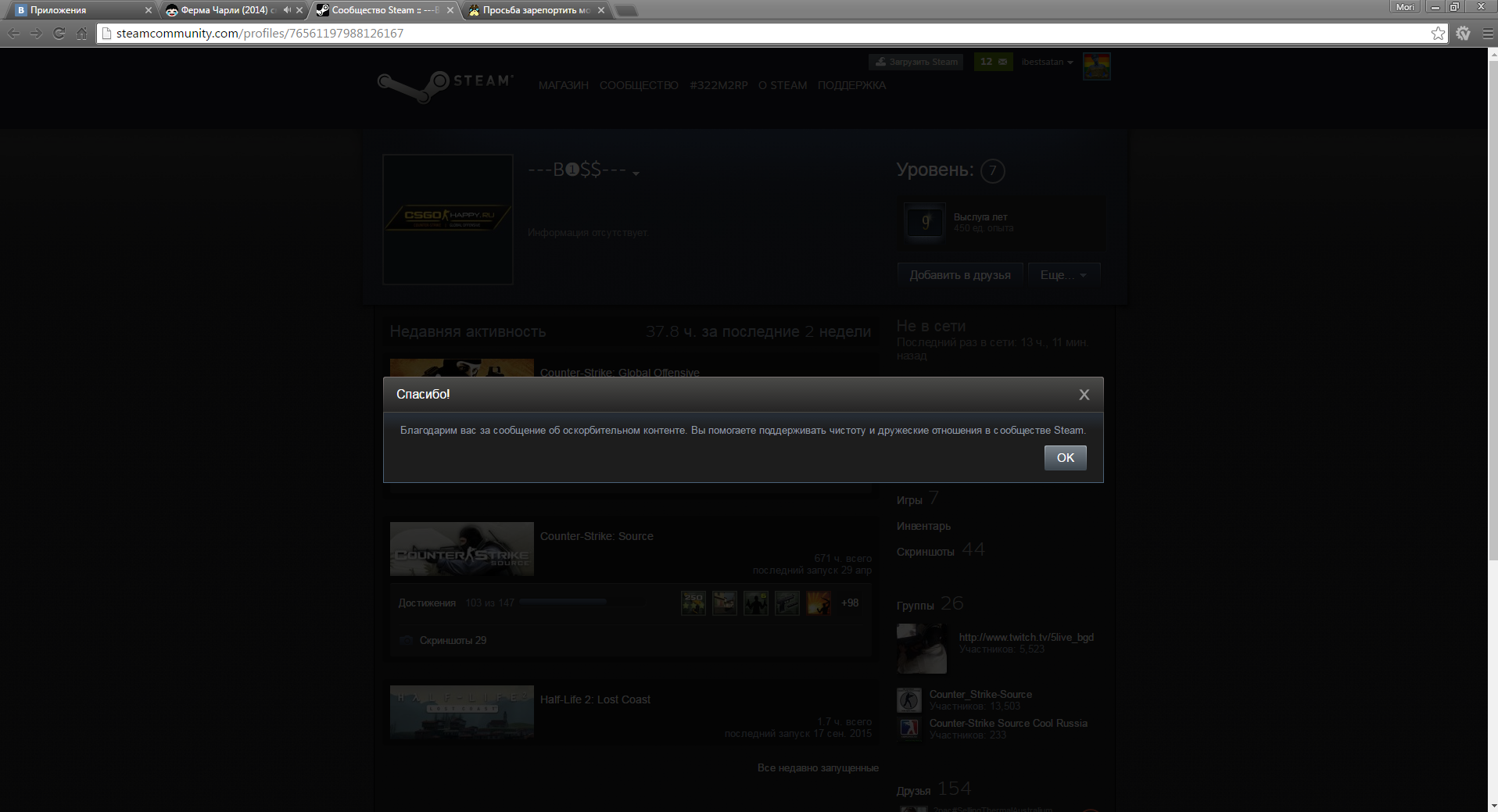Click the Загрузить Steam button
The width and height of the screenshot is (1498, 812).
(917, 62)
